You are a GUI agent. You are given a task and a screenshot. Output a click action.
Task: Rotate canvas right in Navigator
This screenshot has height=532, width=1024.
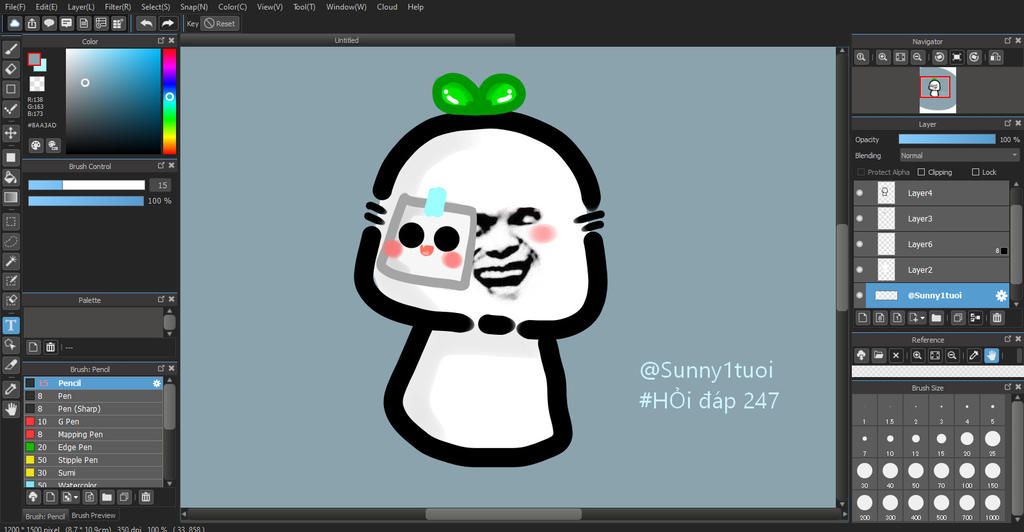[x=974, y=57]
